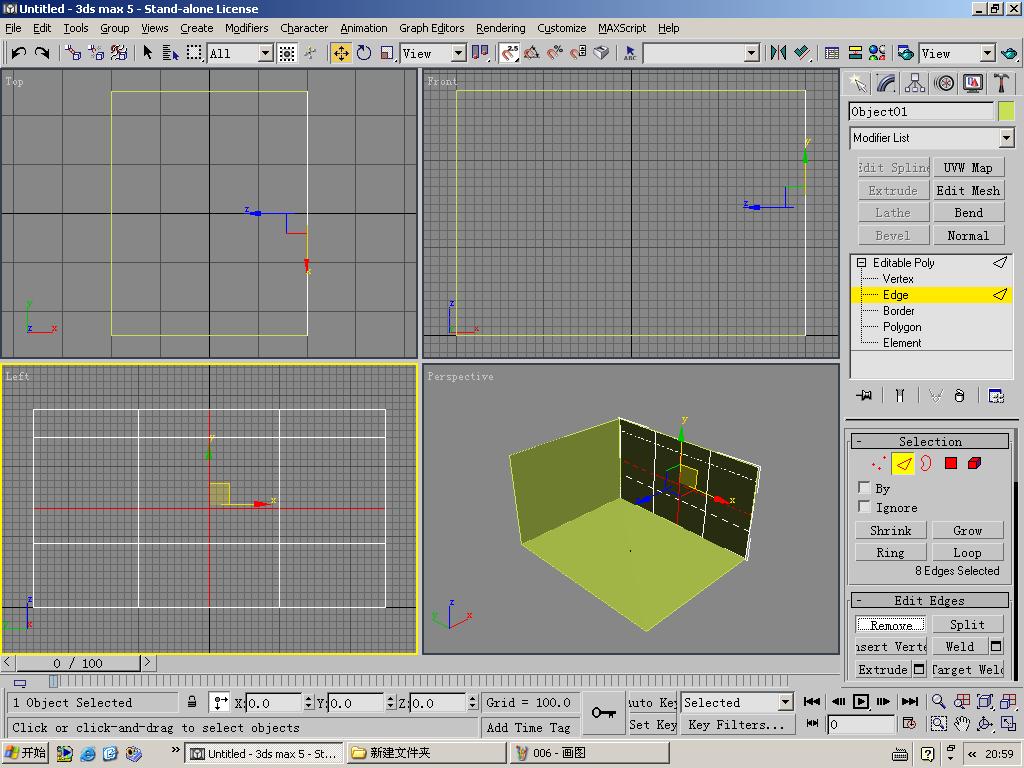Select the Move transform tool
Image resolution: width=1024 pixels, height=768 pixels.
[341, 53]
